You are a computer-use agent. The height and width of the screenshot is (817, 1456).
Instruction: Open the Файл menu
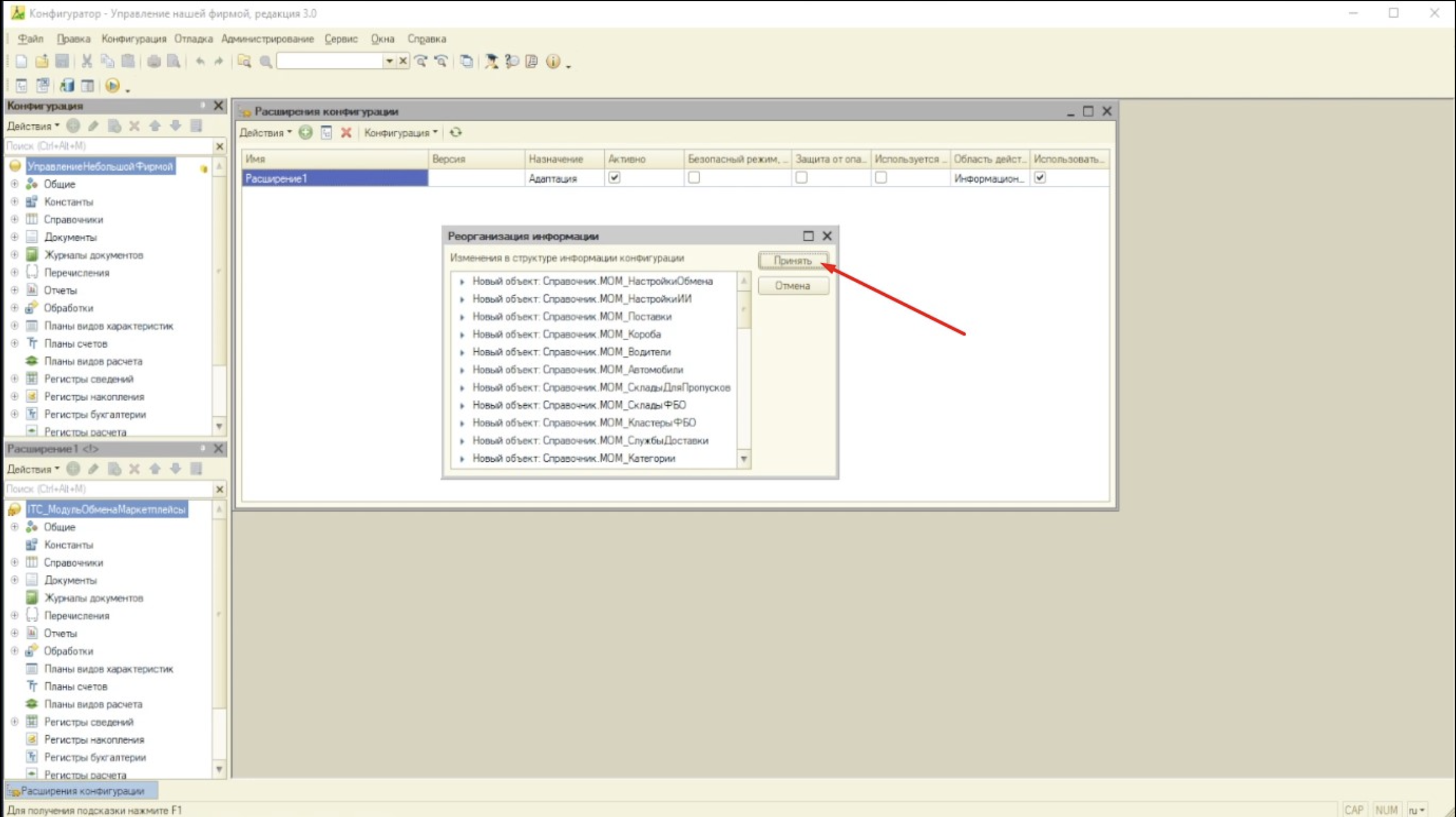pos(30,39)
